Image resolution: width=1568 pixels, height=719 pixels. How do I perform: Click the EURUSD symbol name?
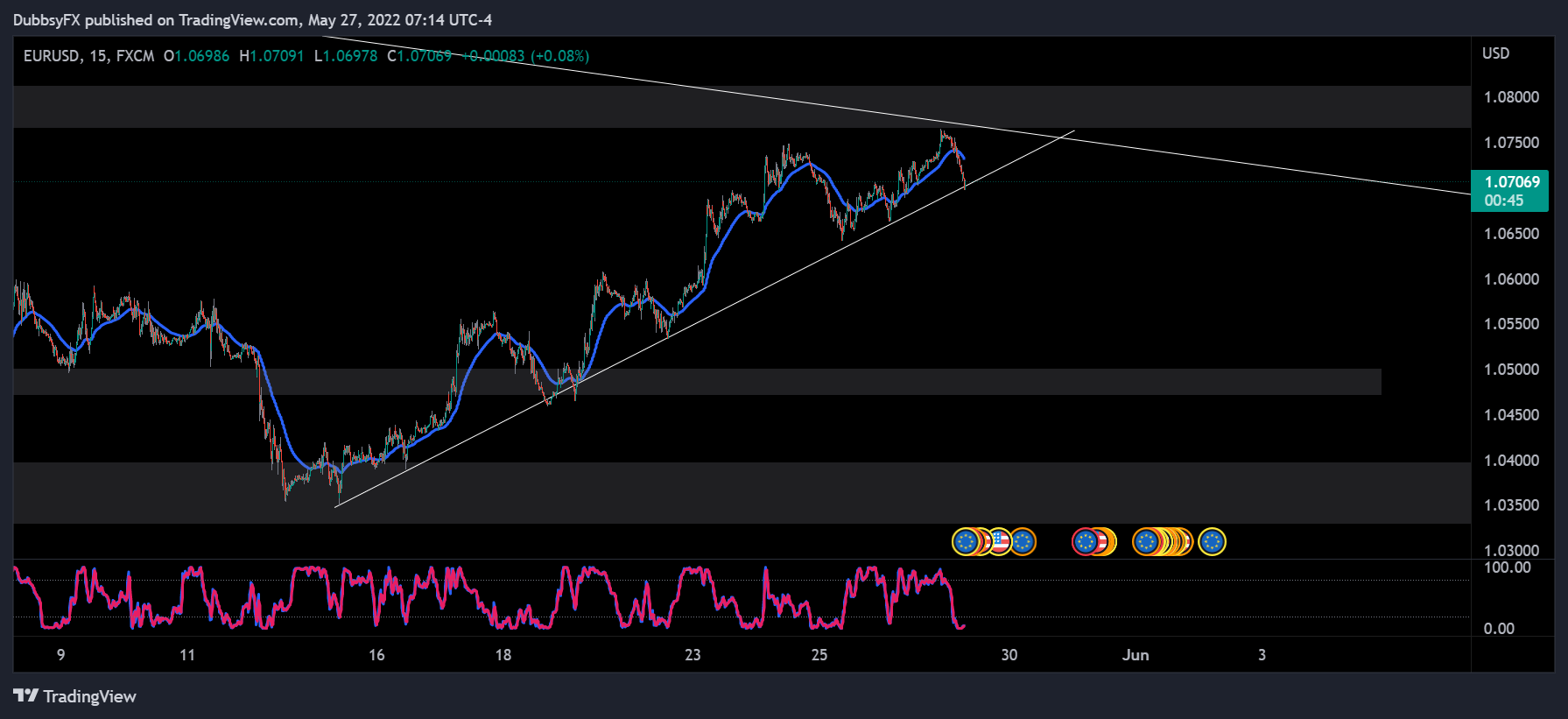pyautogui.click(x=51, y=56)
